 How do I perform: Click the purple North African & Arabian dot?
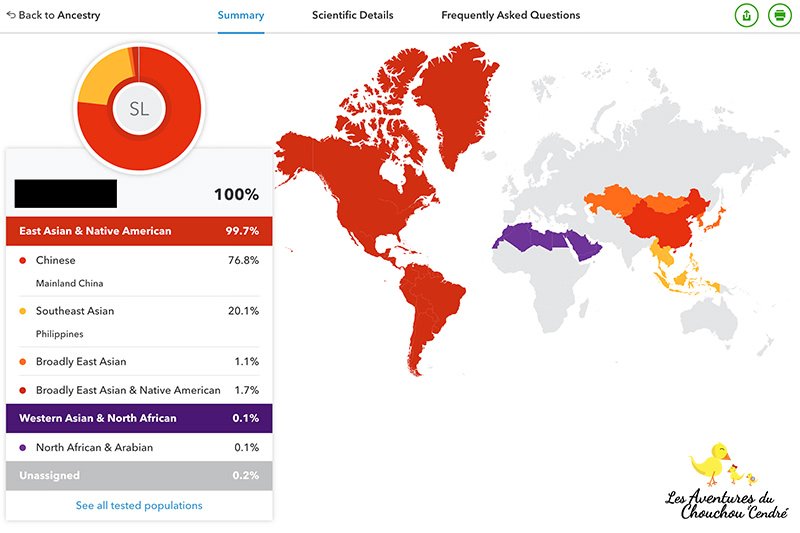click(x=22, y=448)
